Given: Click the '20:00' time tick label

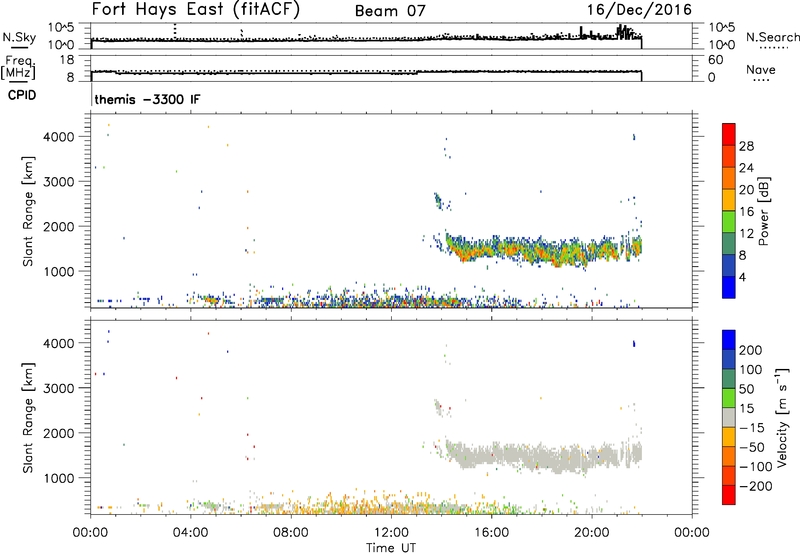Looking at the screenshot, I should click(x=592, y=533).
